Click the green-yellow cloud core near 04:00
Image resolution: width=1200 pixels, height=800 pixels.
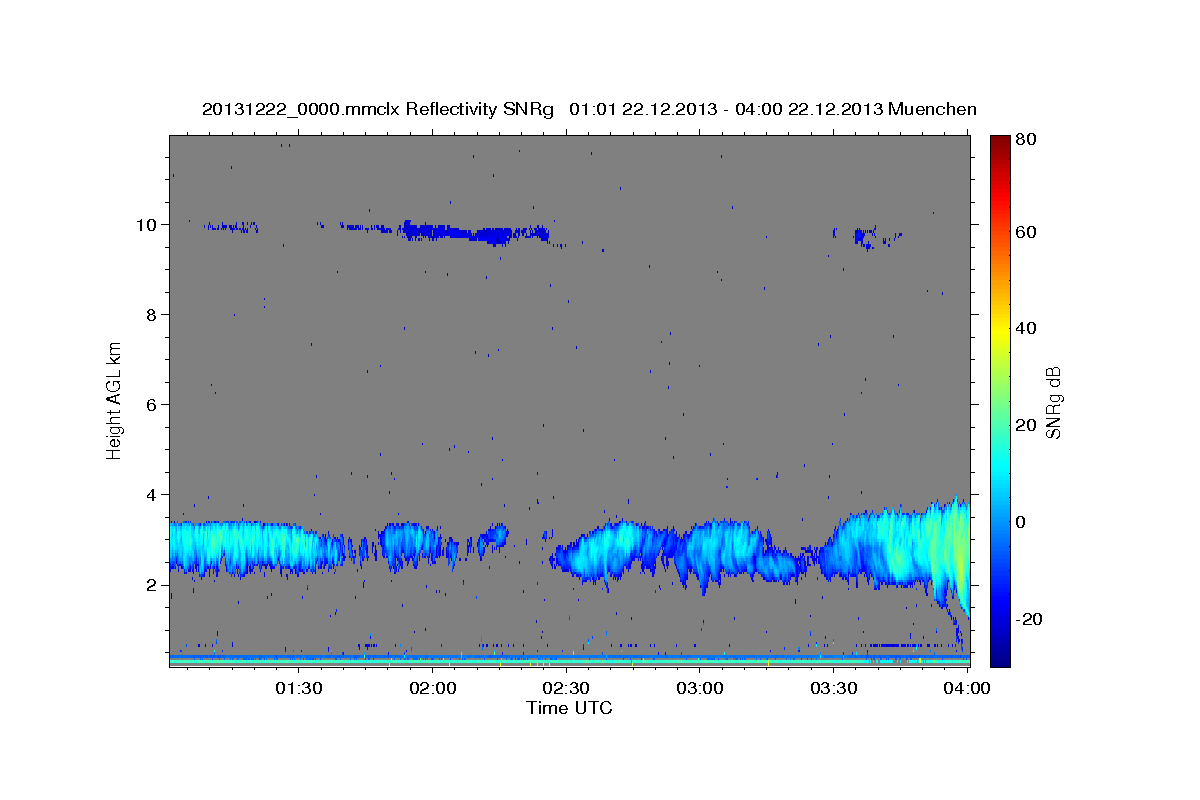960,550
